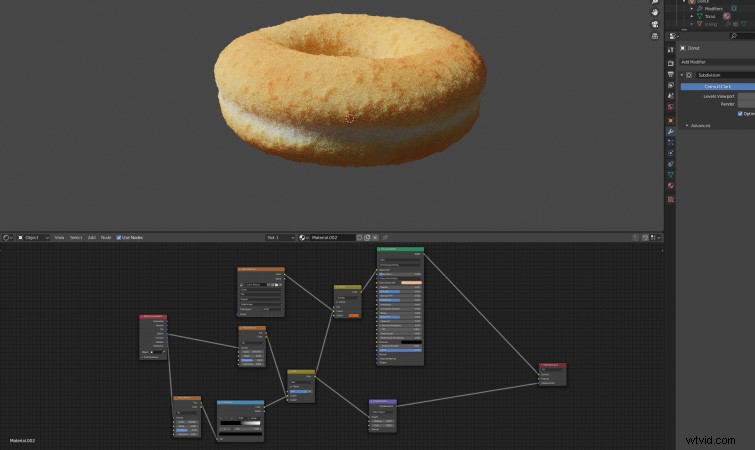The image size is (755, 450).
Task: Switch orthographic/perspective grid gizmo
Action: click(655, 36)
